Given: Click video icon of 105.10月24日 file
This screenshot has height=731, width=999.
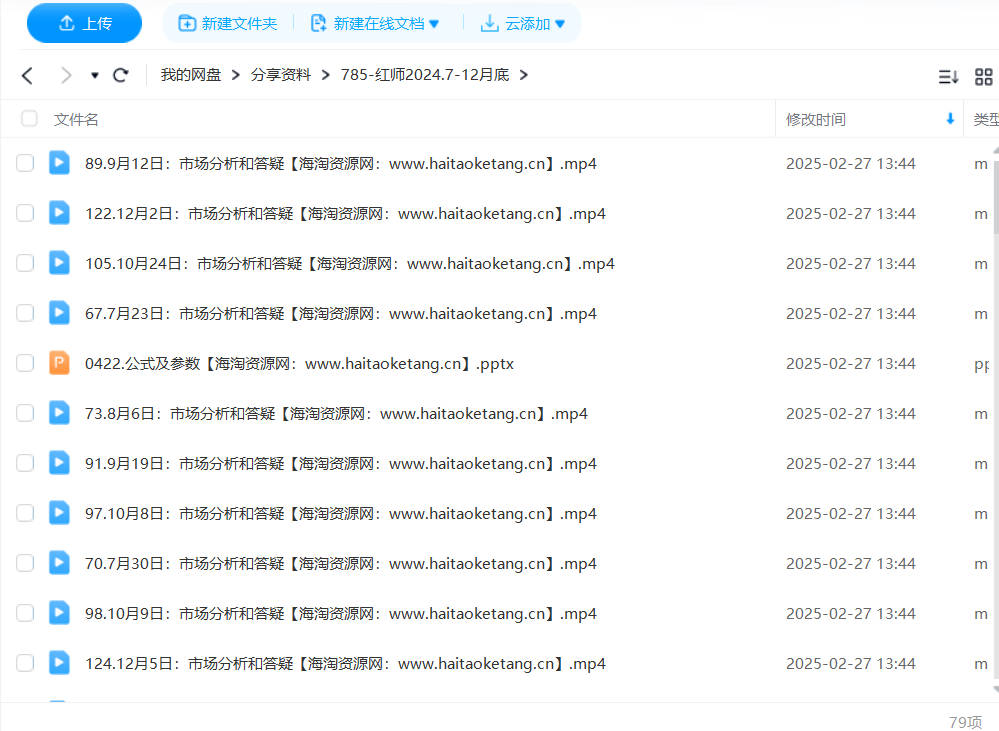Looking at the screenshot, I should 59,263.
